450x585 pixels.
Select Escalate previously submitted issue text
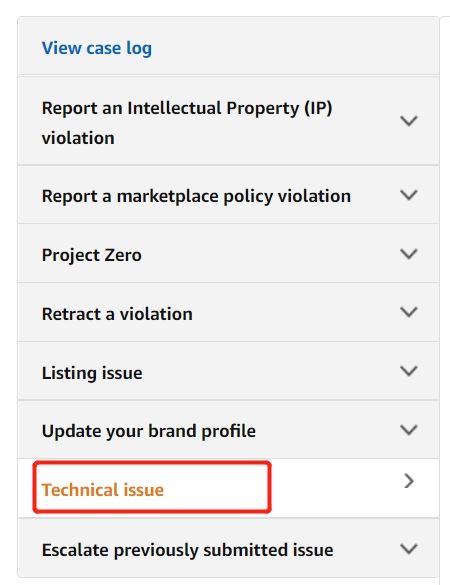188,550
